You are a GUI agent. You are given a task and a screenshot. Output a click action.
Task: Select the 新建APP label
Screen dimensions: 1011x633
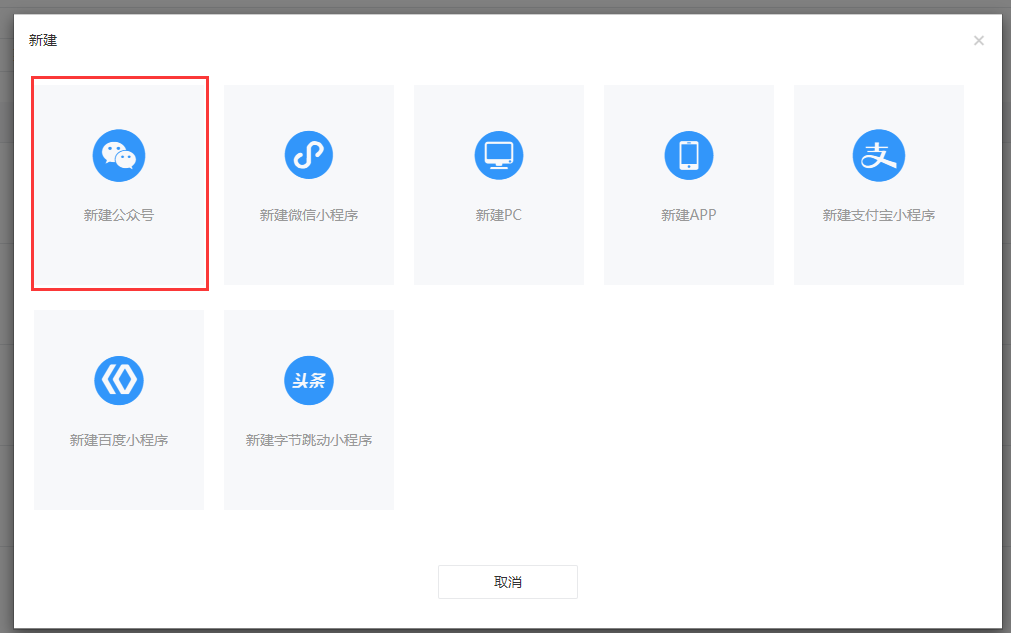click(x=689, y=215)
